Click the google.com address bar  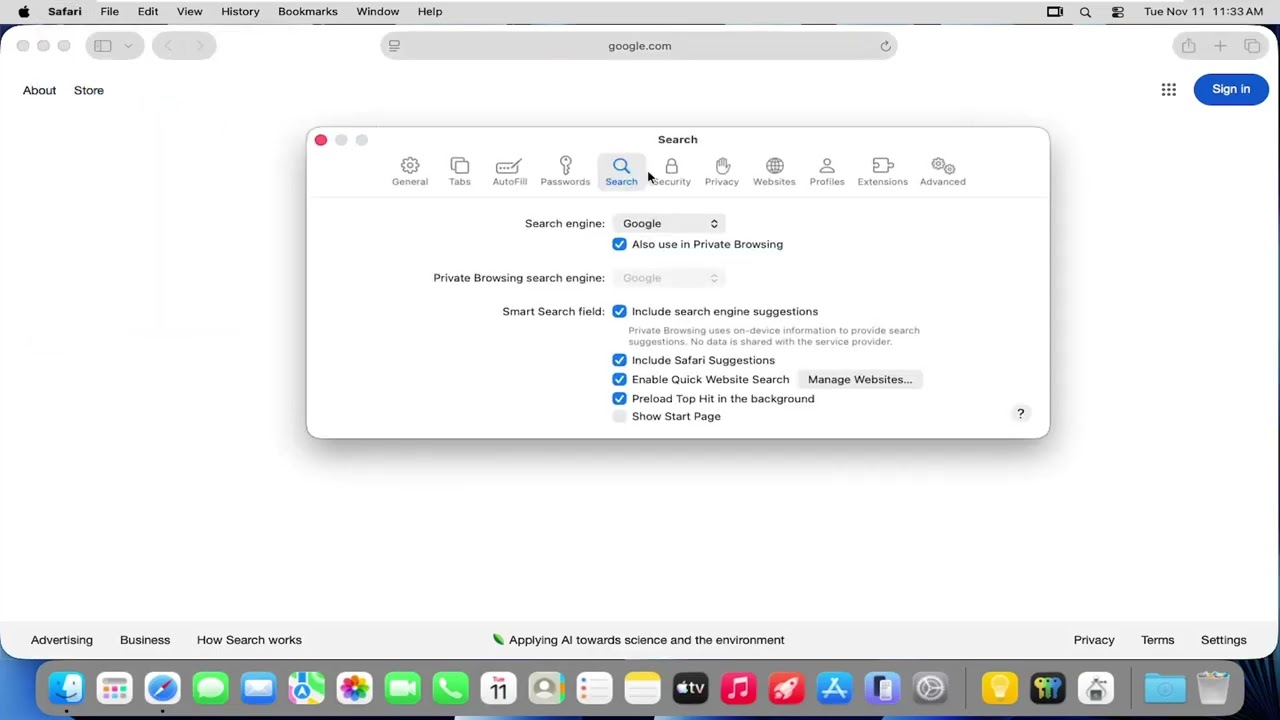pos(639,46)
